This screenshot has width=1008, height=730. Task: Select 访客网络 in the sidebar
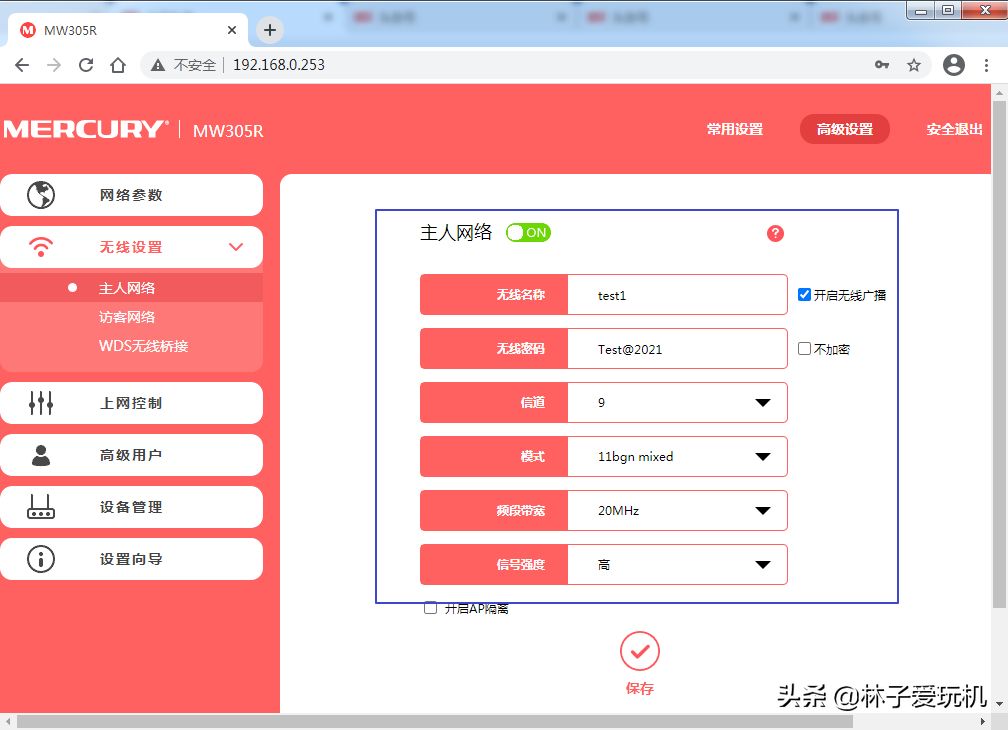(127, 317)
